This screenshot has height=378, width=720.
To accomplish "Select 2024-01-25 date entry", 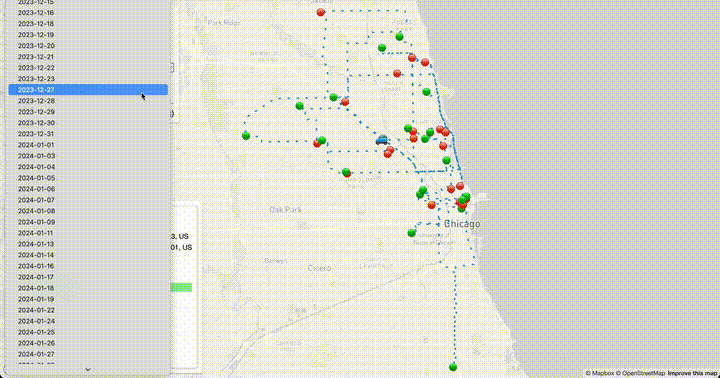I will [x=88, y=332].
